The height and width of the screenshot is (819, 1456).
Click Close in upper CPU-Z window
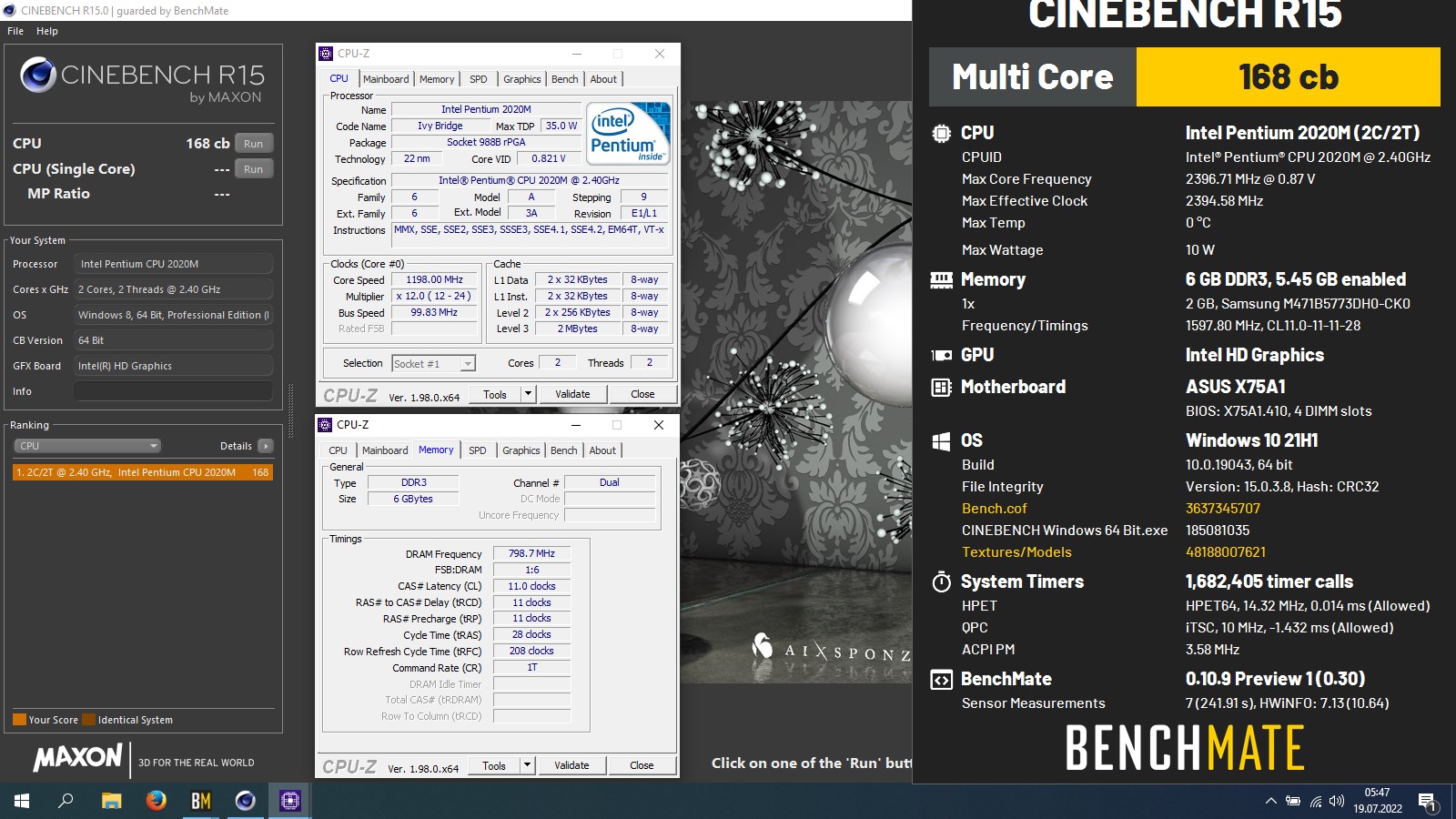pyautogui.click(x=642, y=394)
